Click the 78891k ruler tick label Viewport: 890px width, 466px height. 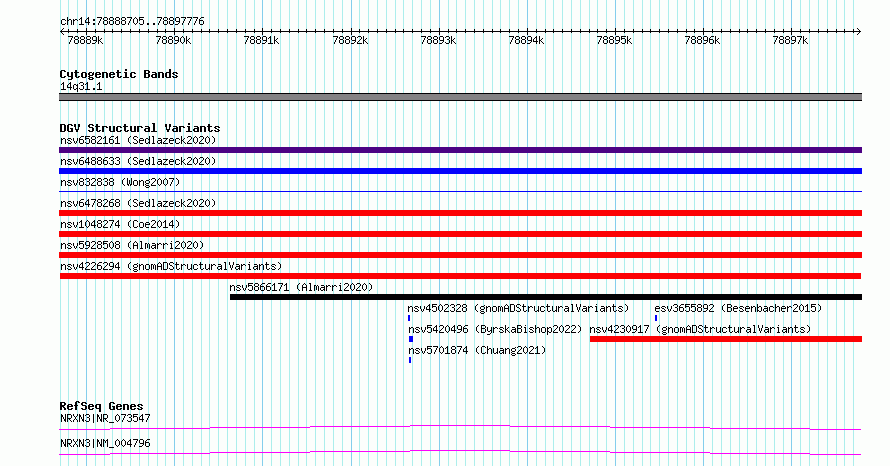[261, 41]
